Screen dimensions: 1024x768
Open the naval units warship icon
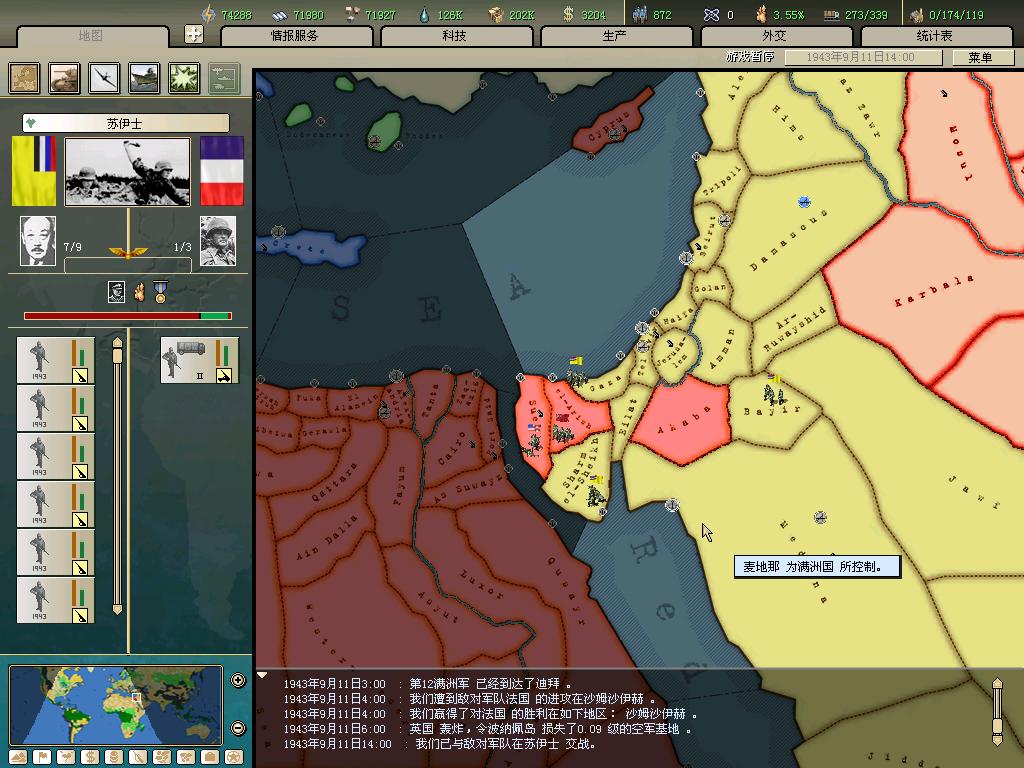(x=144, y=78)
